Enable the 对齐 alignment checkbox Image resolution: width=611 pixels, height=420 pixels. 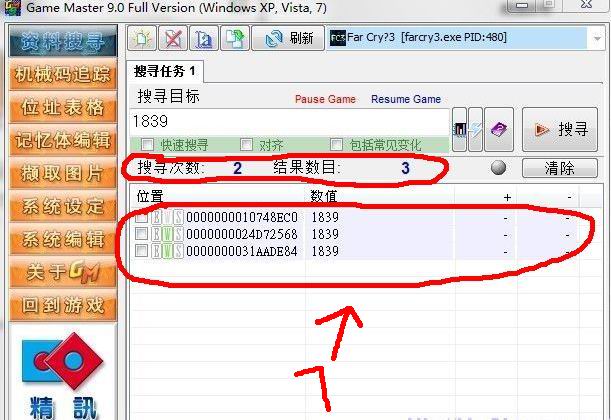click(246, 145)
